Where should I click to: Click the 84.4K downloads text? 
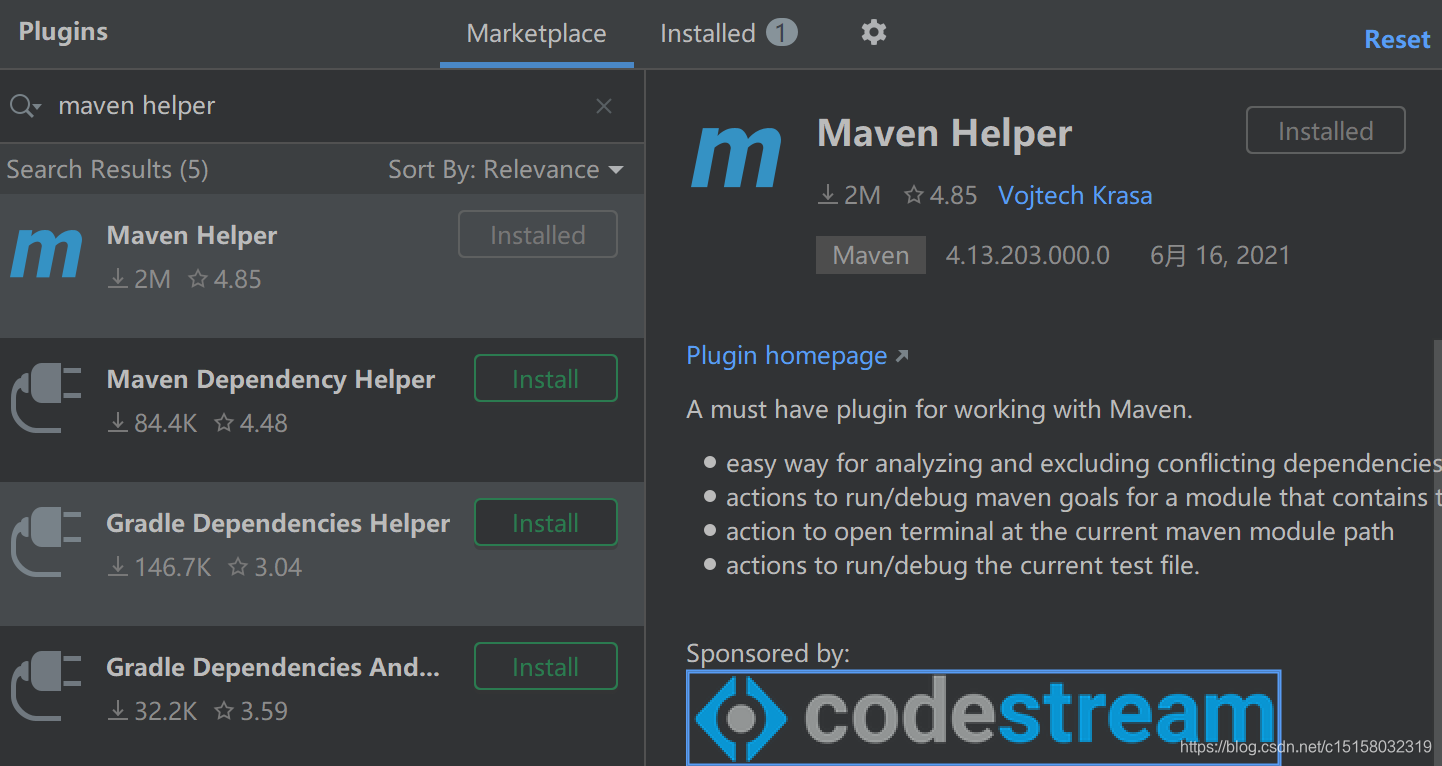pyautogui.click(x=166, y=423)
